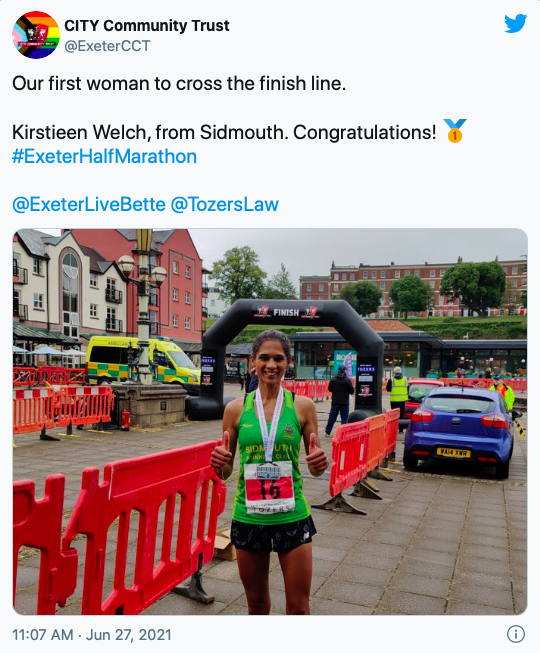This screenshot has width=540, height=653.
Task: Click the red barrier in photo foreground
Action: coord(119,529)
